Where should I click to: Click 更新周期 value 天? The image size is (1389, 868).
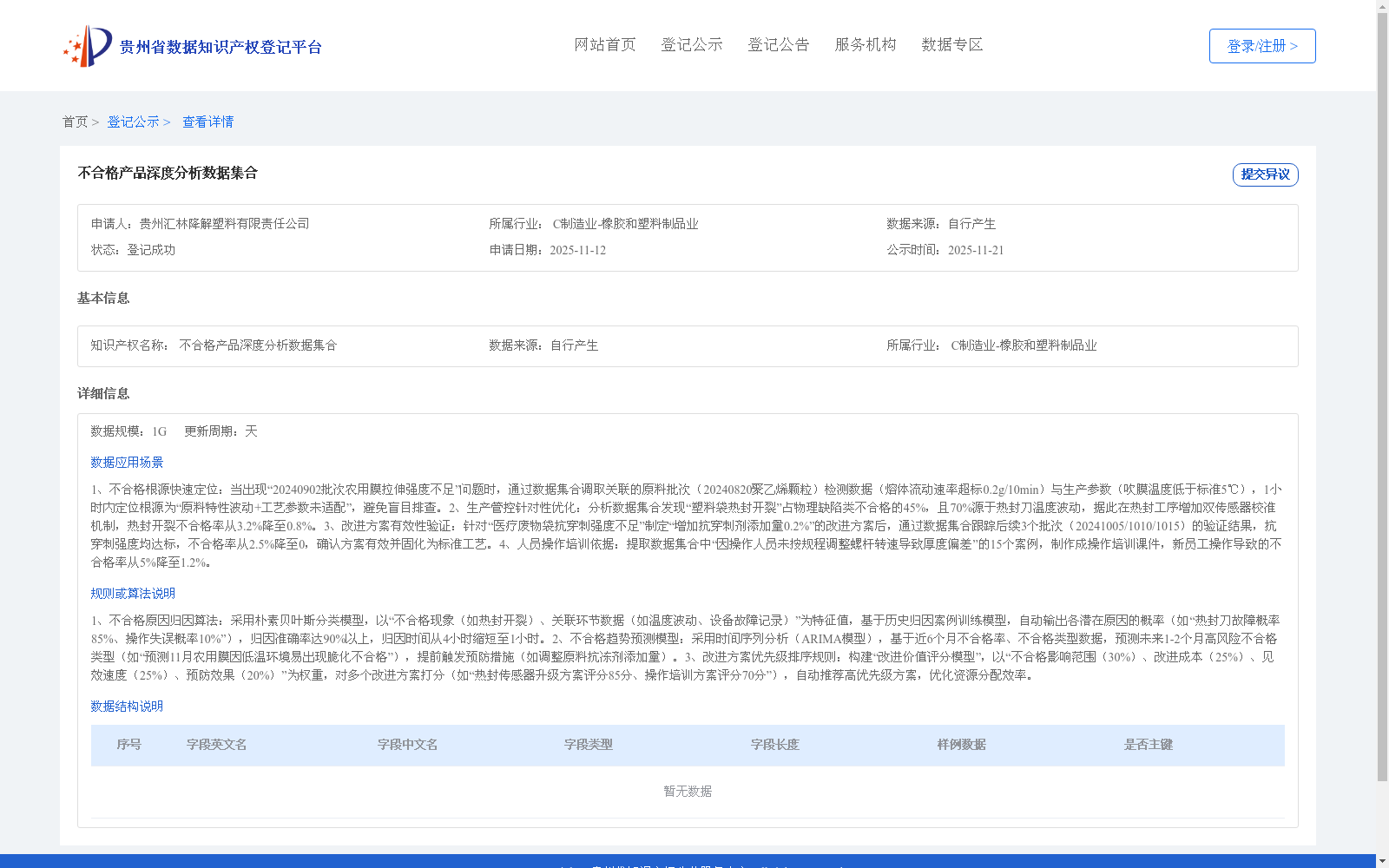251,431
